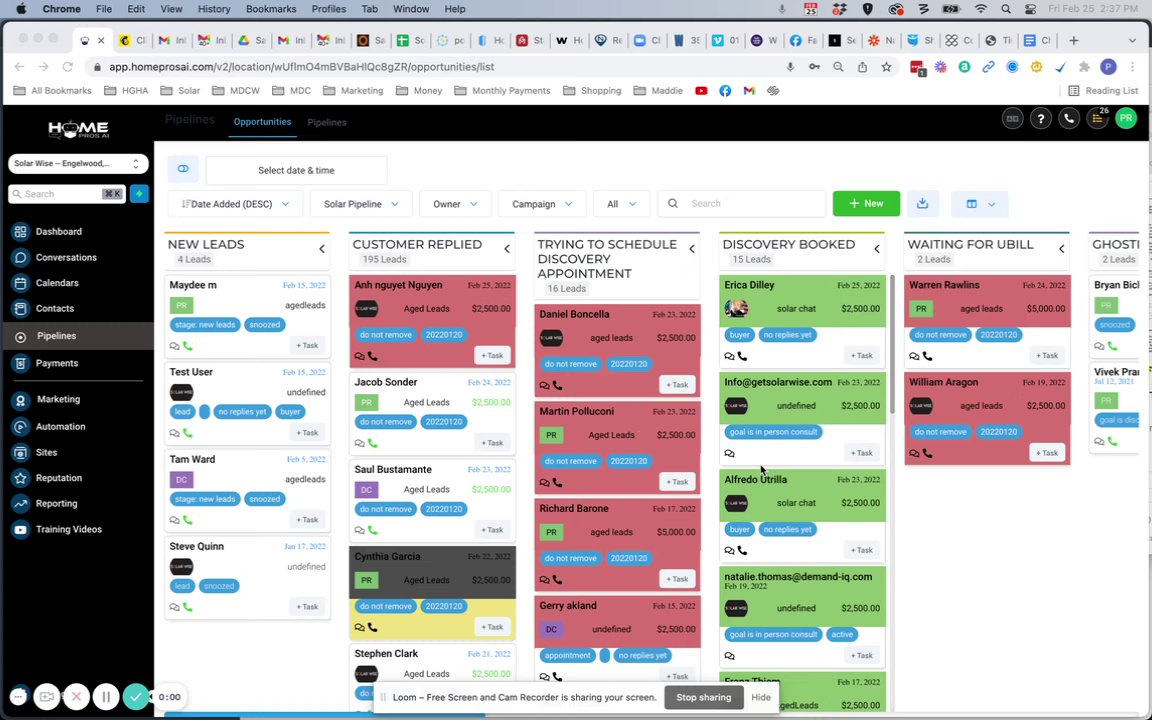Open the All status dropdown

[x=621, y=204]
